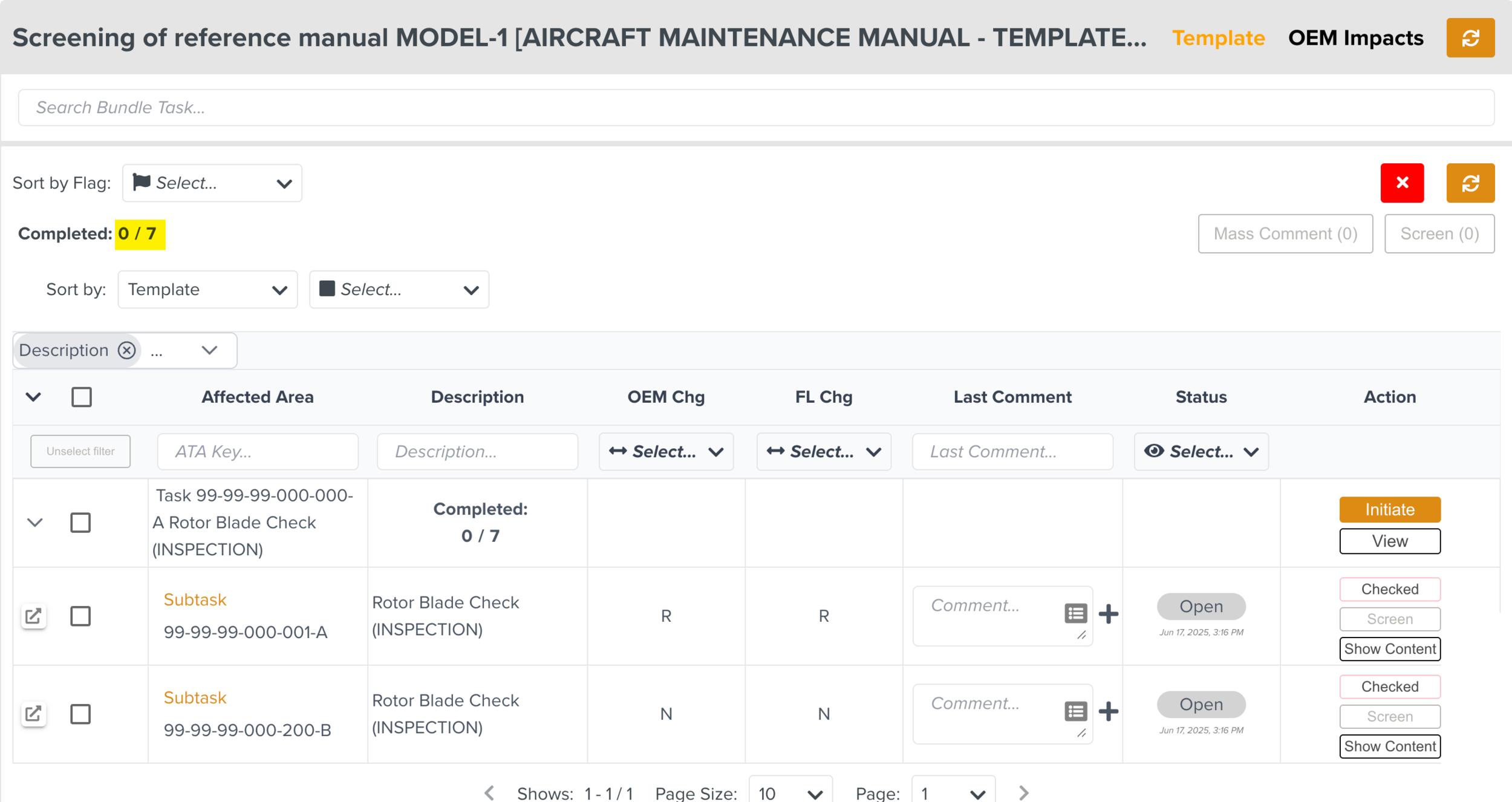Switch to the Template tab
The height and width of the screenshot is (802, 1512).
(1218, 38)
